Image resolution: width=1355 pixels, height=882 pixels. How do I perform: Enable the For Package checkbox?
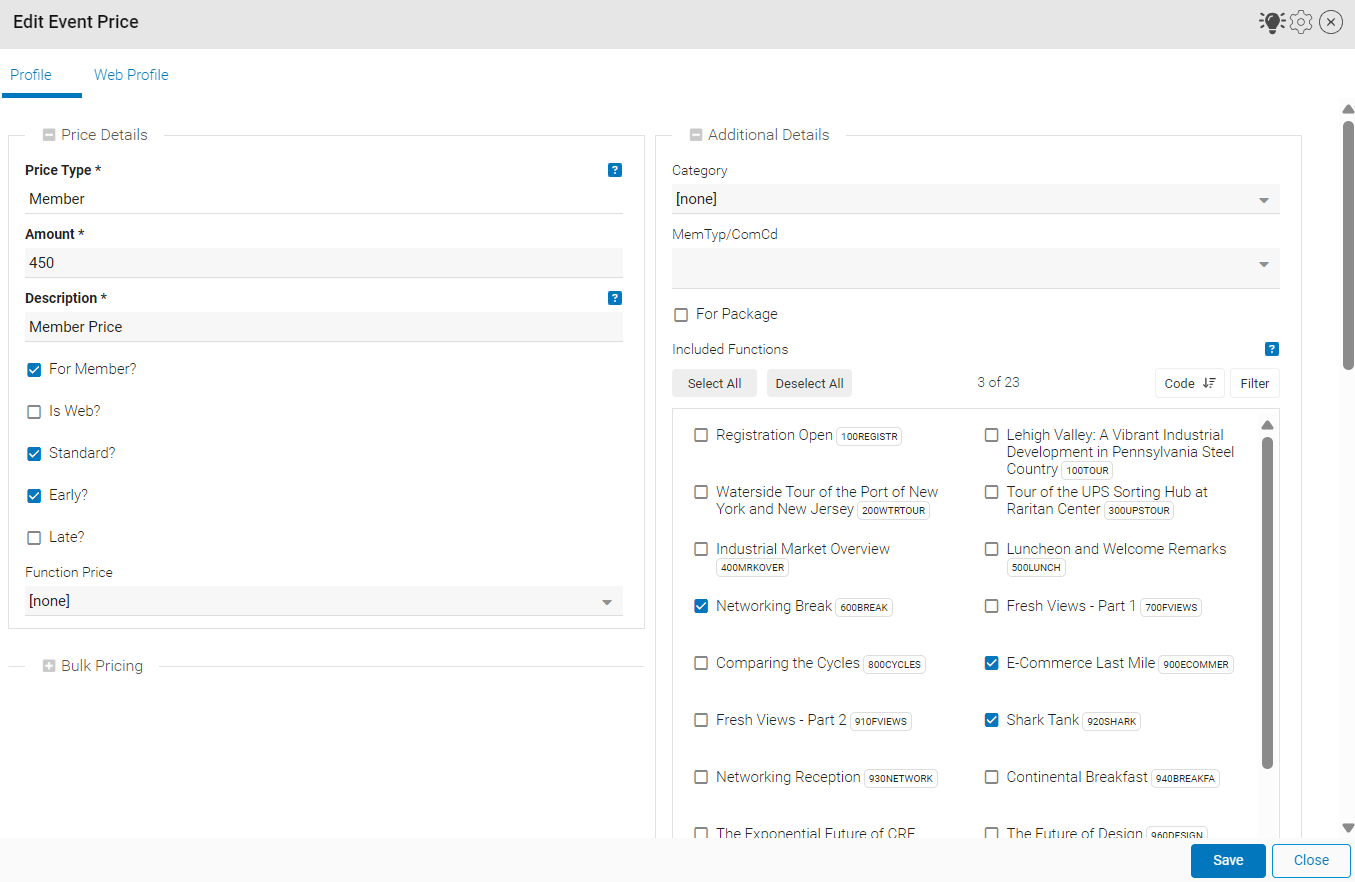tap(681, 315)
